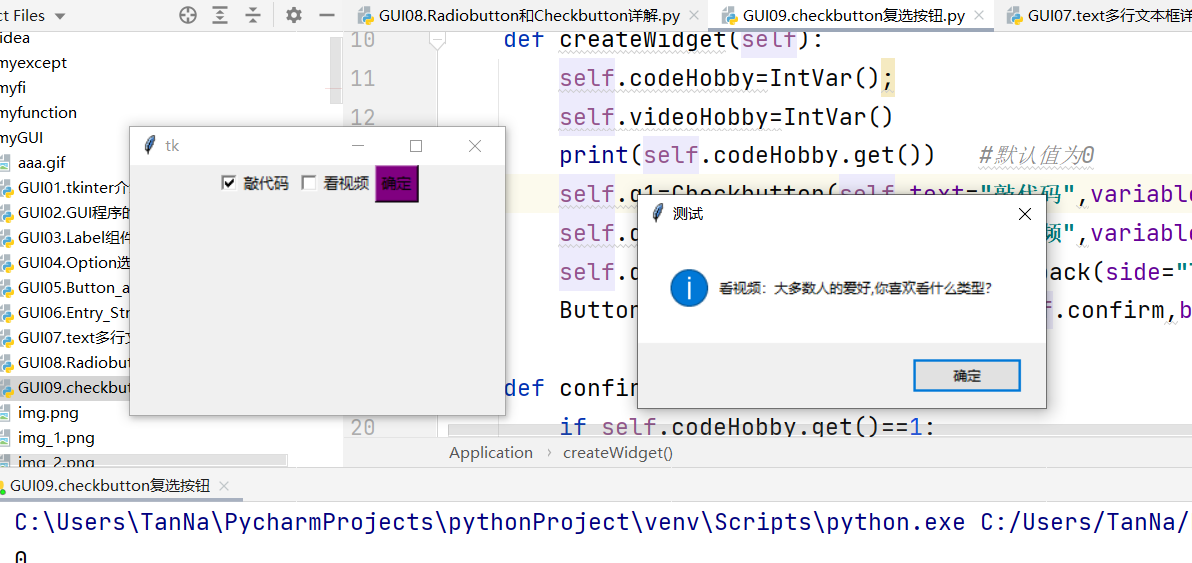The width and height of the screenshot is (1192, 563).
Task: Toggle the 敲代码 checkbox in tk window
Action: pos(228,183)
